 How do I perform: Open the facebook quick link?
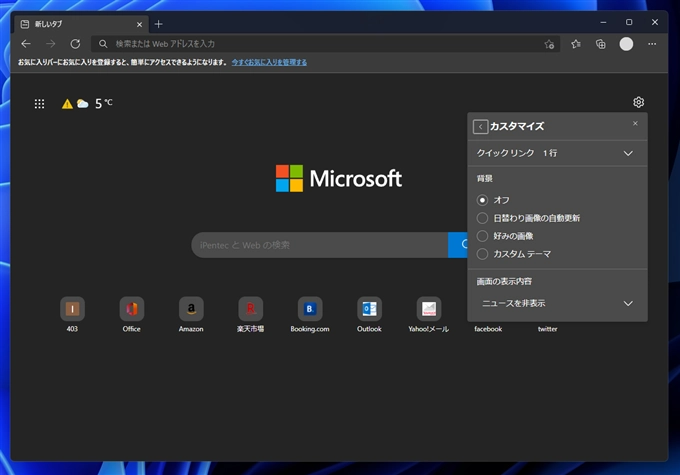(488, 329)
